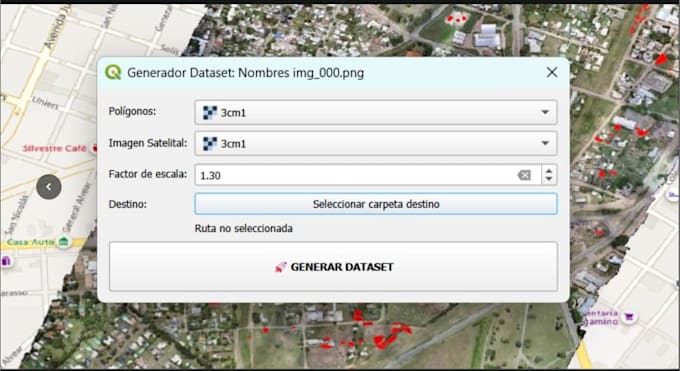Click the Silvestre Café map label
The image size is (680, 371).
coord(55,148)
